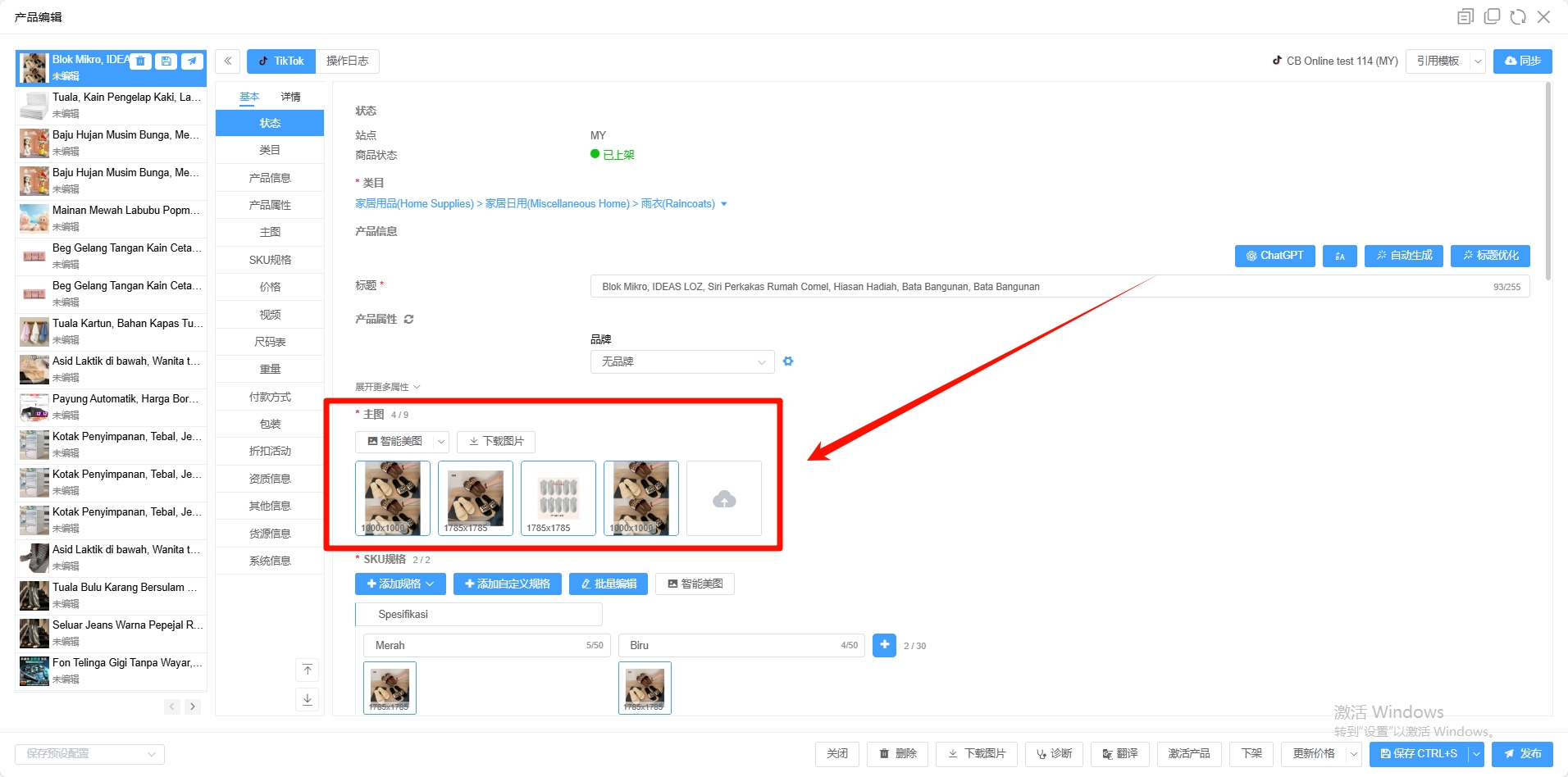This screenshot has width=1568, height=777.
Task: Switch to the 详情 tab
Action: 290,97
